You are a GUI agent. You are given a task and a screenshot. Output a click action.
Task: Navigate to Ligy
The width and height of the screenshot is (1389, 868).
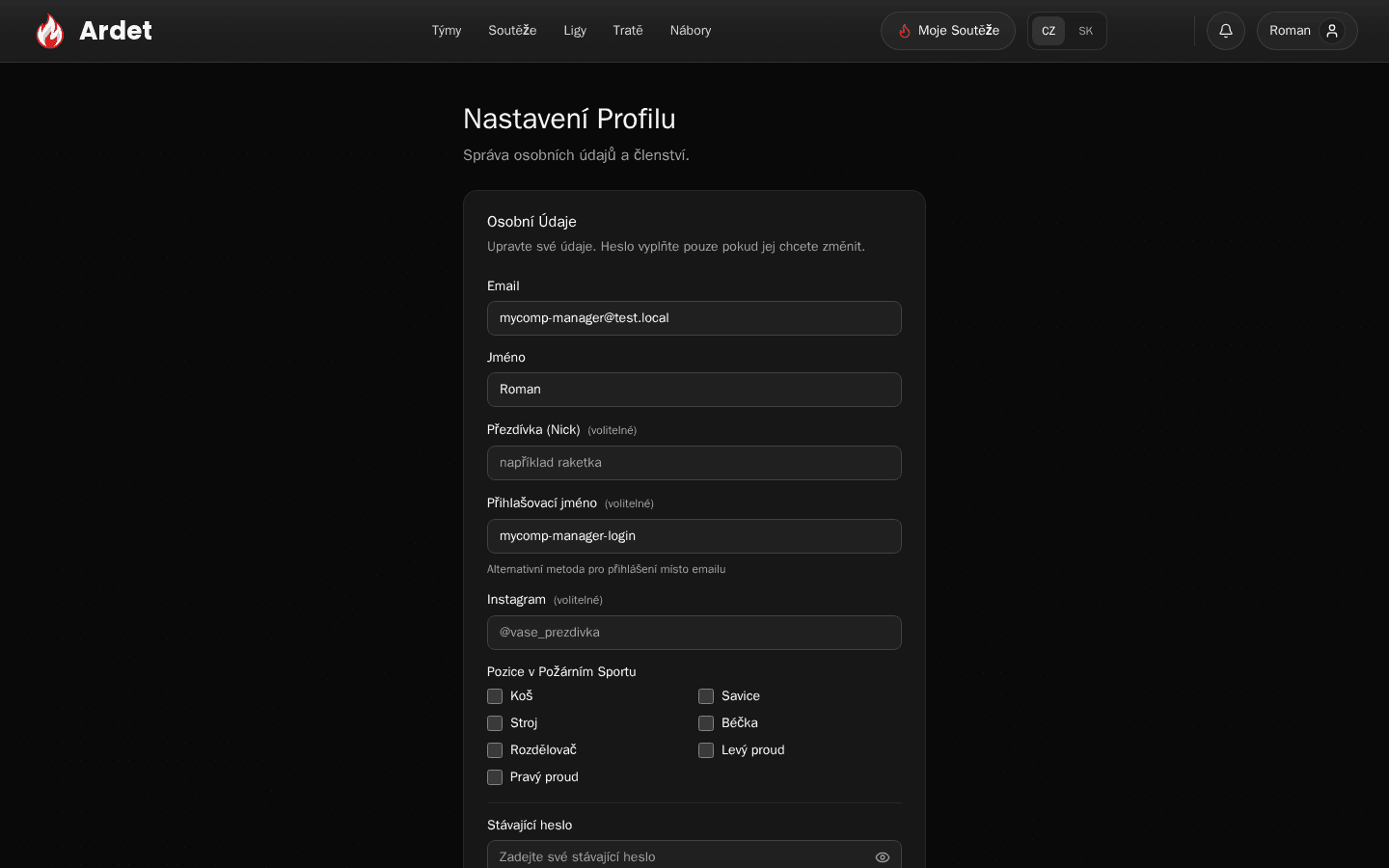click(x=575, y=31)
